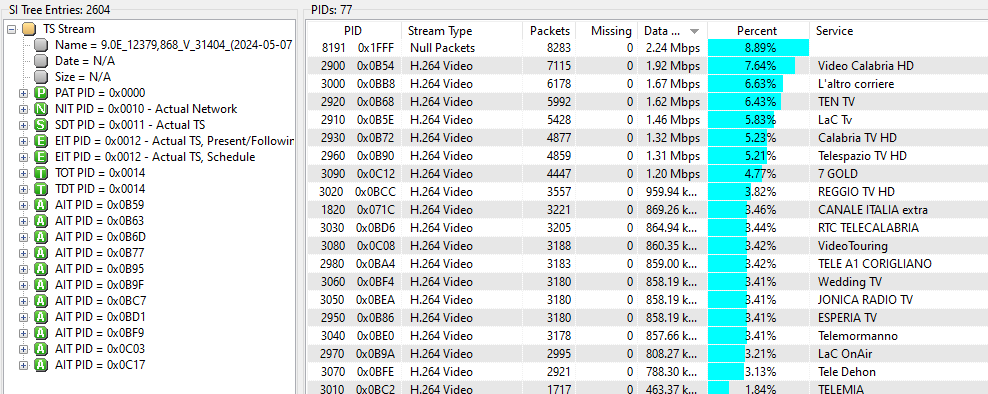The image size is (988, 394).
Task: Click the AIT icon for PID 0x0C03
Action: coord(41,349)
